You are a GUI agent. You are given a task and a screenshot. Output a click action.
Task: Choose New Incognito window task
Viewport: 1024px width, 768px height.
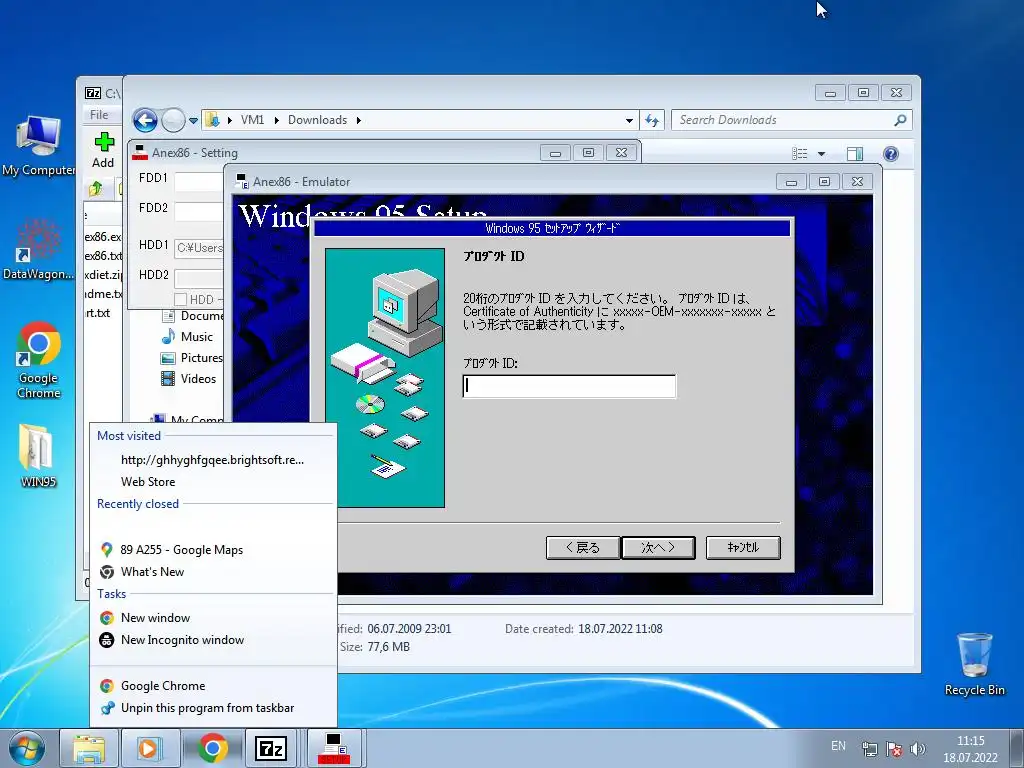click(182, 640)
